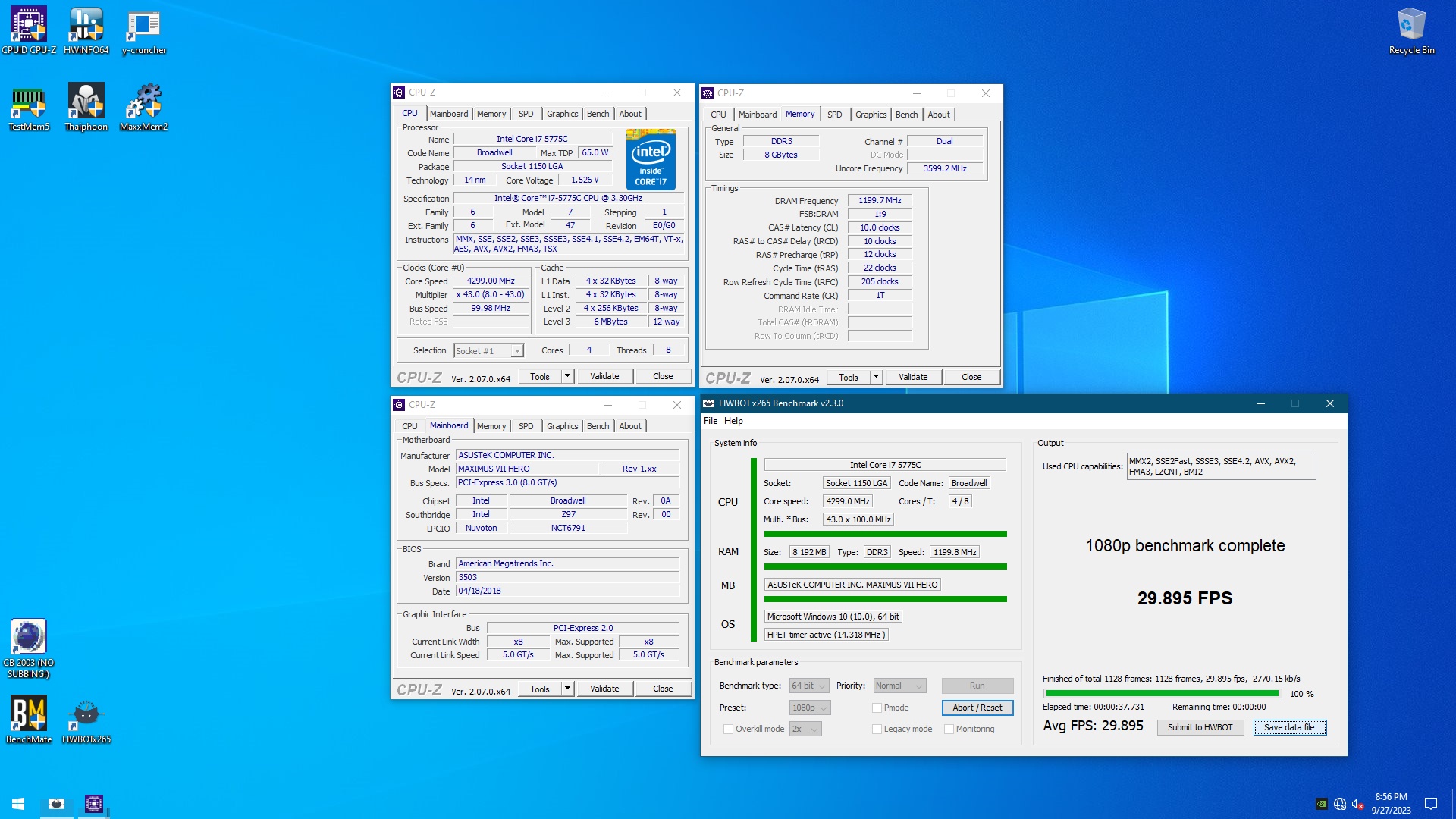Screen dimensions: 1456x819
Task: Switch to Mainboard tab in the Memory window
Action: click(x=757, y=115)
